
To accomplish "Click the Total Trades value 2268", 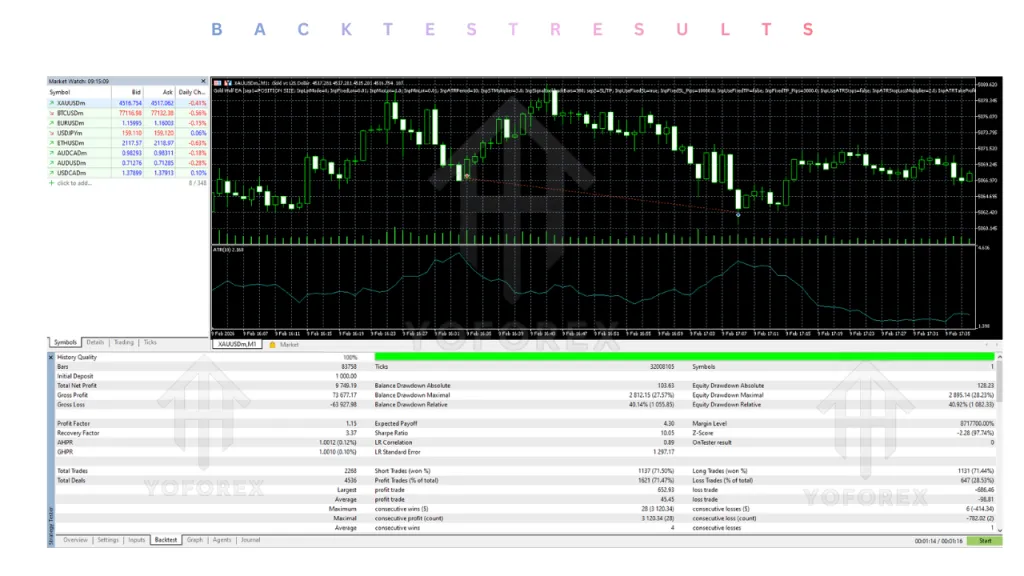I will click(350, 471).
